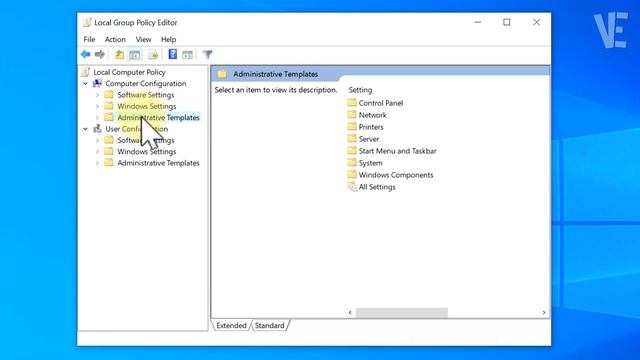Expand Software Settings under User Configuration
Screen dimensions: 640x360
97,140
